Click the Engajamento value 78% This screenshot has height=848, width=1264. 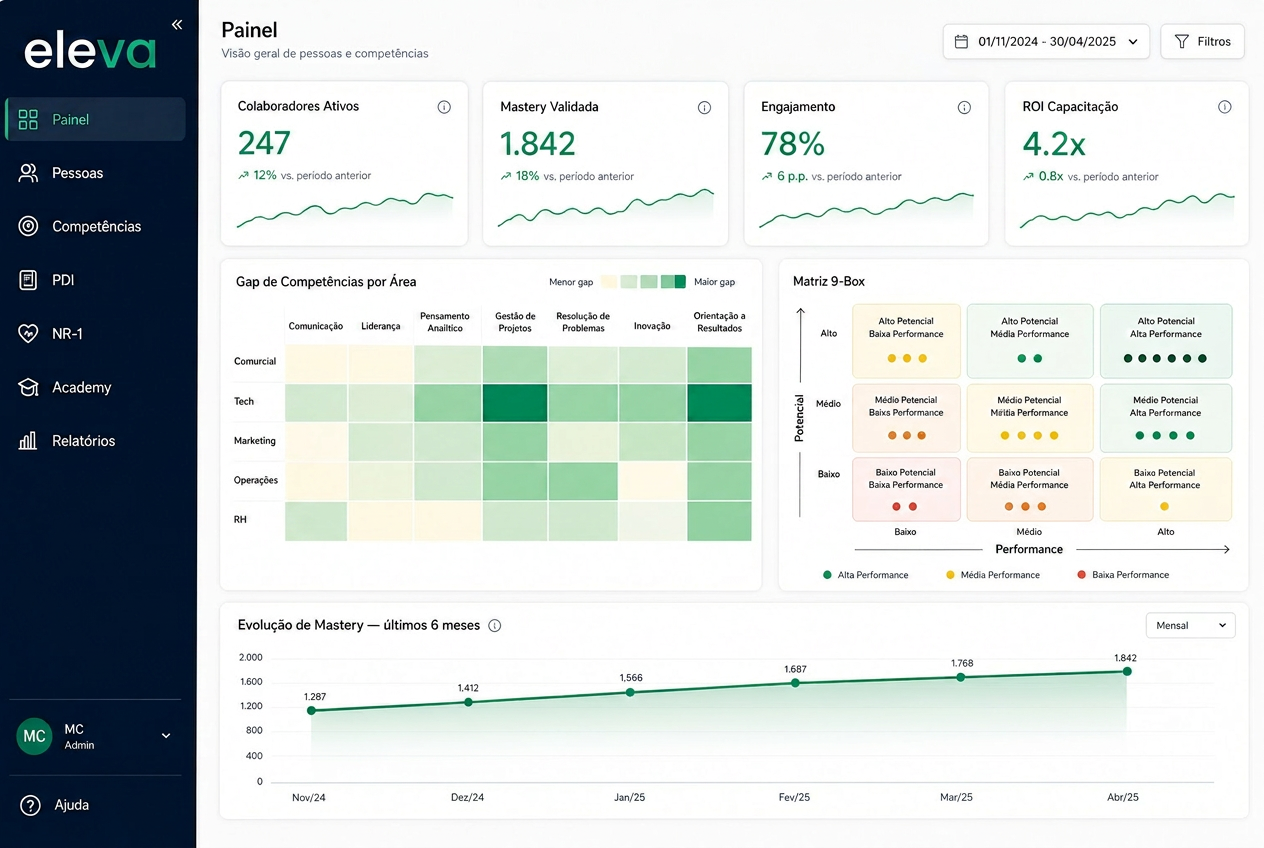pos(793,144)
